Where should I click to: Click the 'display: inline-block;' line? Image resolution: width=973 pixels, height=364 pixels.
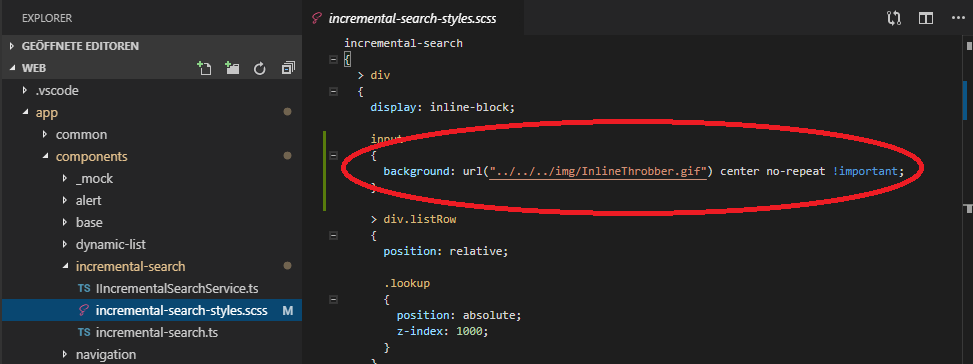(443, 107)
